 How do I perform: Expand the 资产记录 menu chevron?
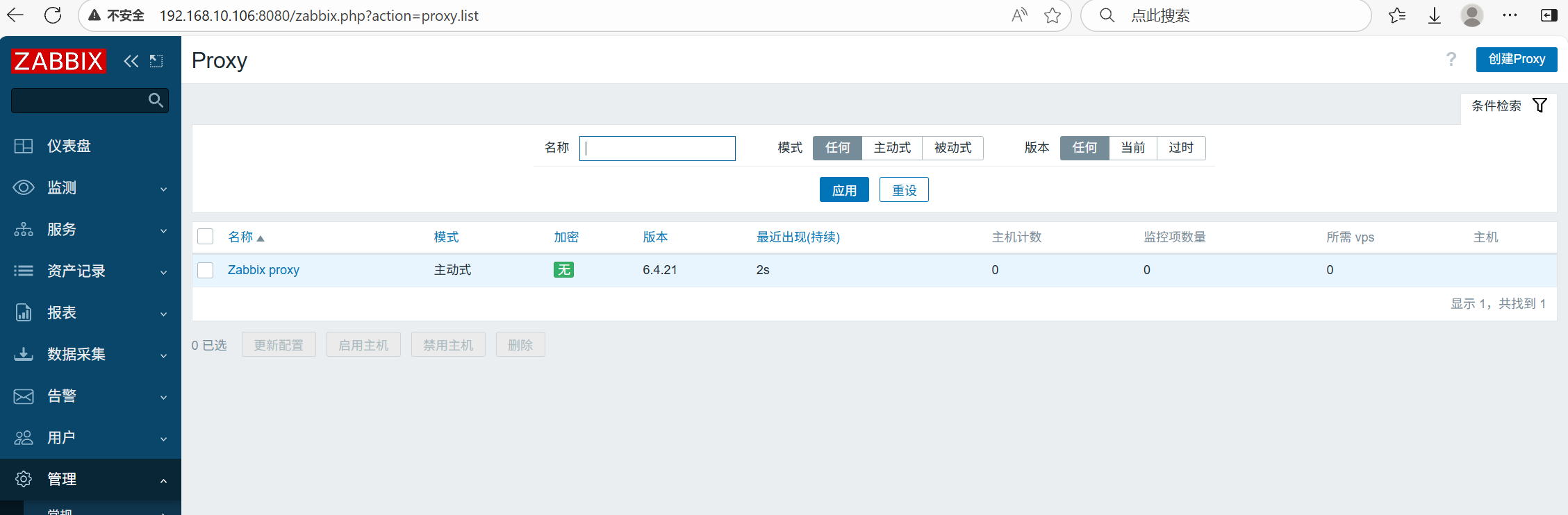click(164, 272)
